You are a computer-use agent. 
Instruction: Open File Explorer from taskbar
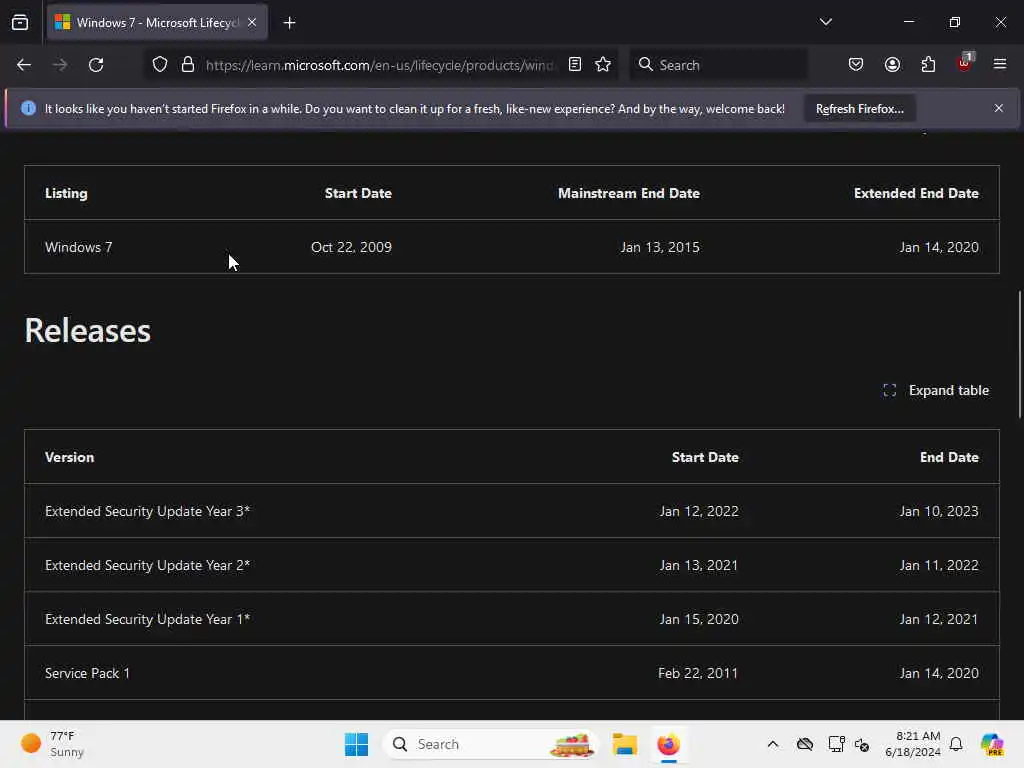coord(624,744)
